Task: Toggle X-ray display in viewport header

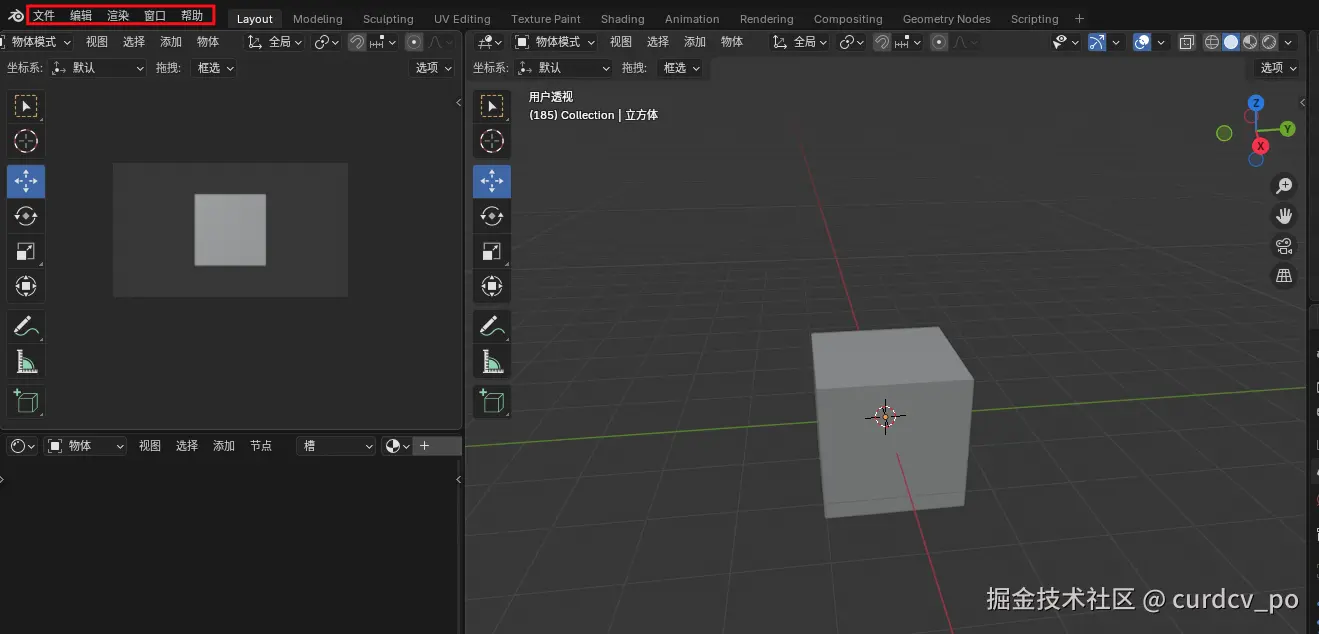Action: point(1186,42)
